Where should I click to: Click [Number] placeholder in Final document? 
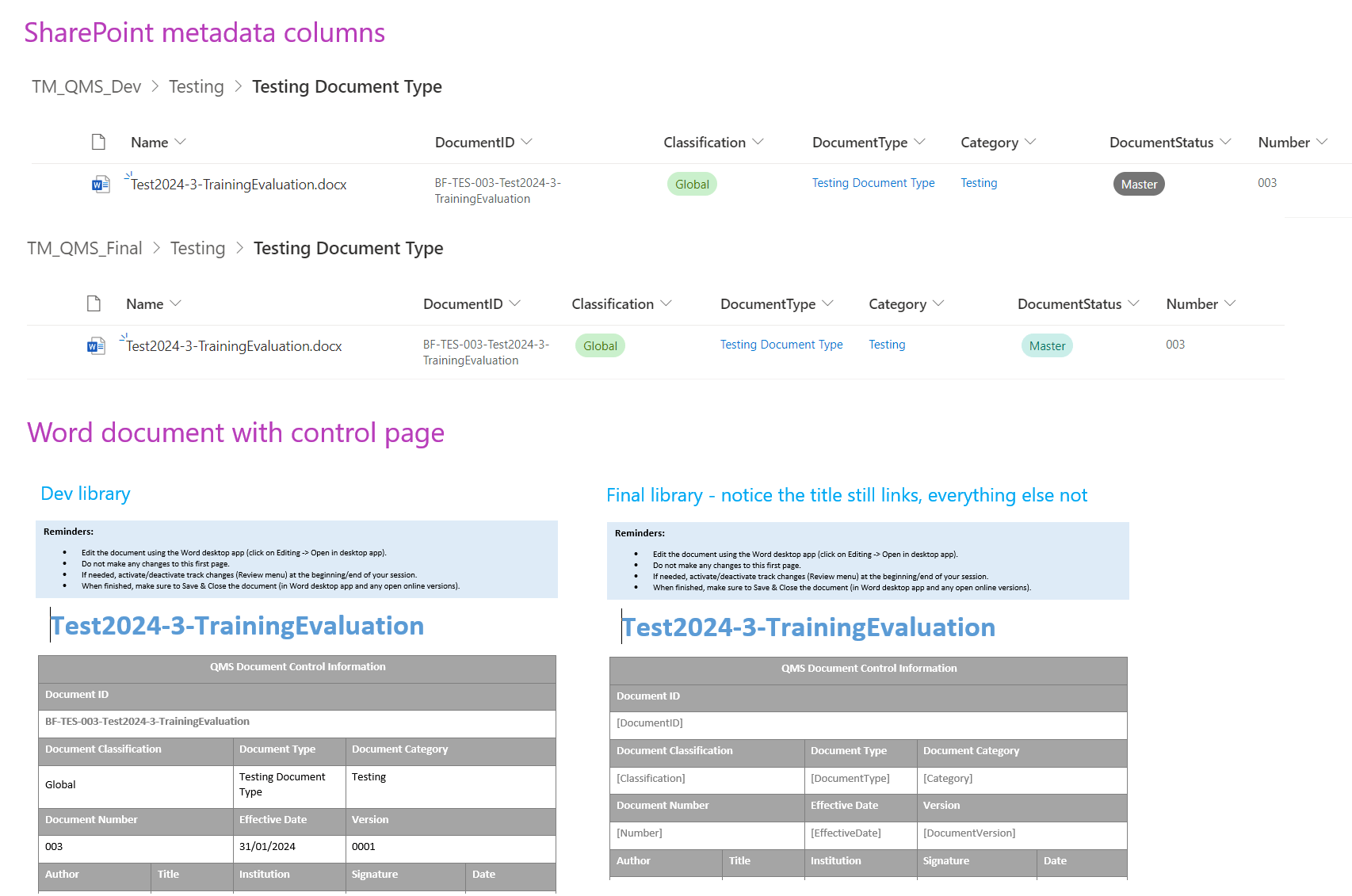tap(640, 833)
